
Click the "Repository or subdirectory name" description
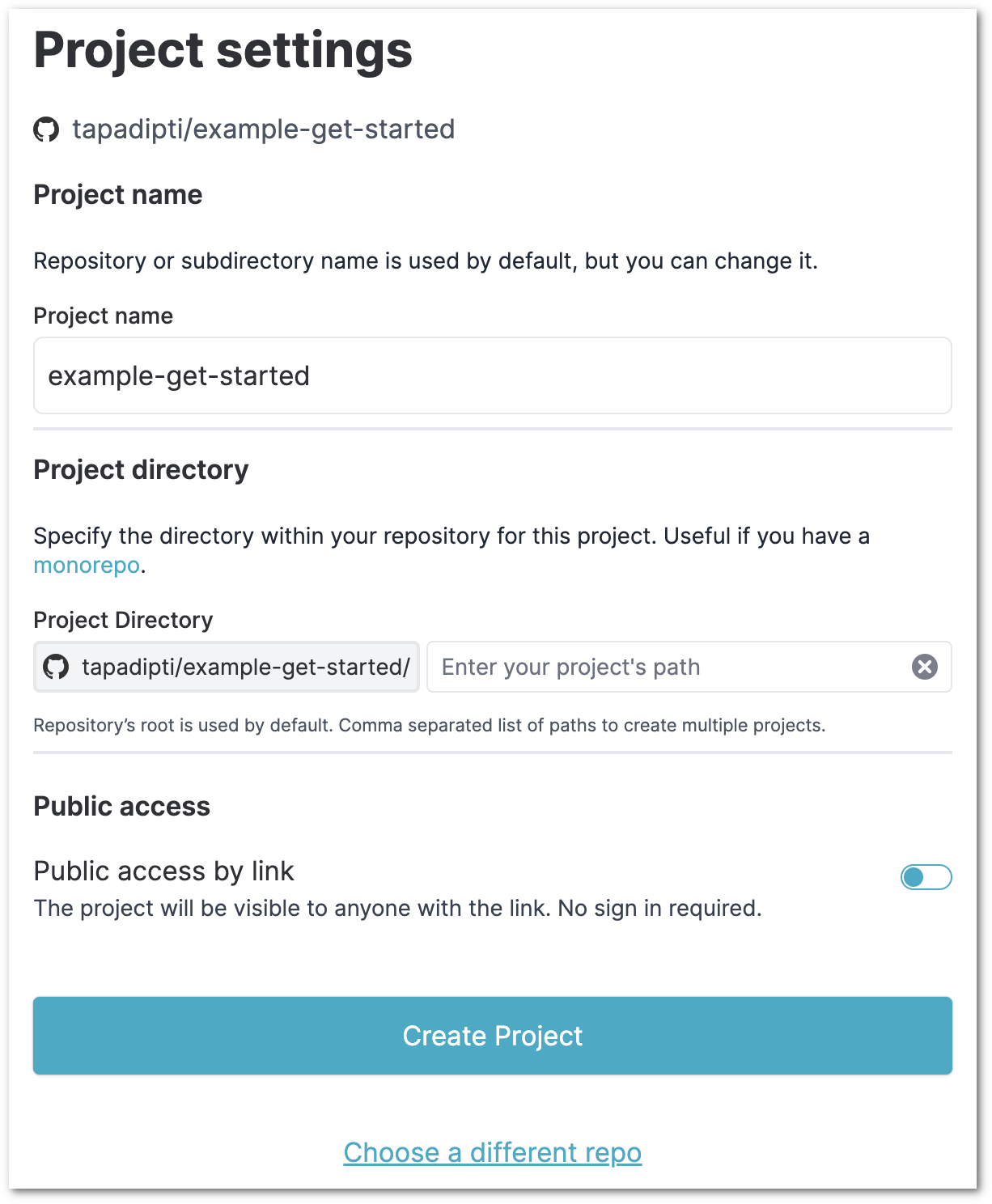click(425, 261)
